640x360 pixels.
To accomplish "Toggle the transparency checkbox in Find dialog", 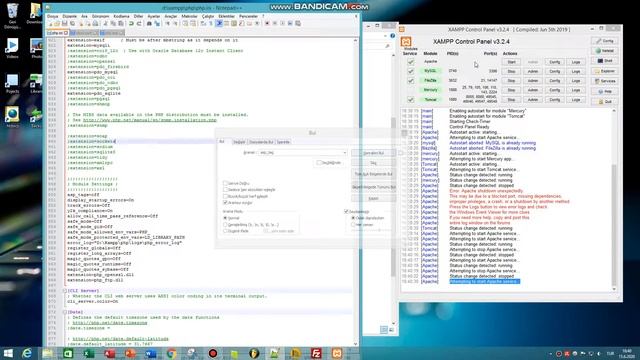I will [x=346, y=211].
